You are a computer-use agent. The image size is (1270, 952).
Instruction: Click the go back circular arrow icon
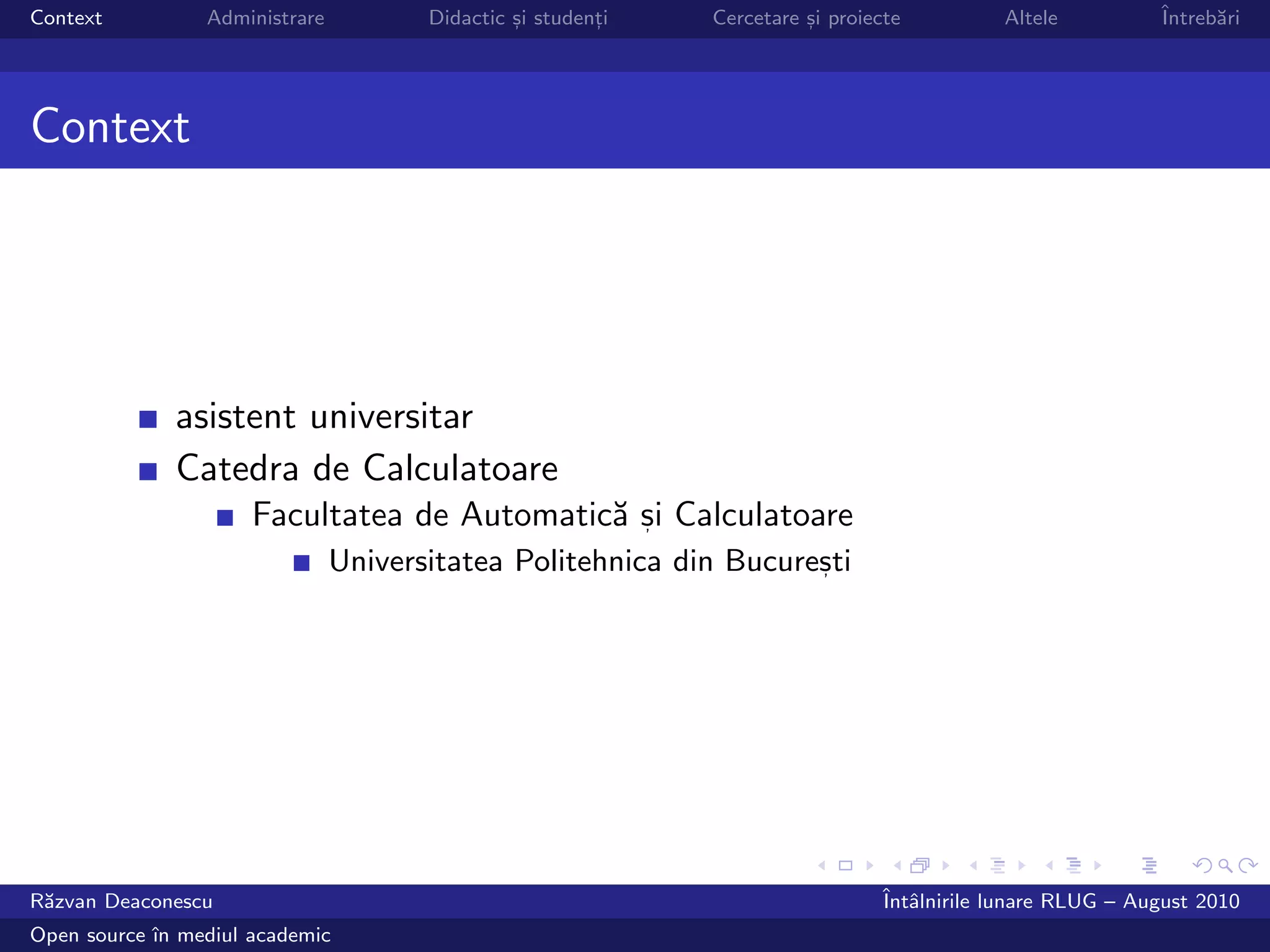[x=1202, y=865]
